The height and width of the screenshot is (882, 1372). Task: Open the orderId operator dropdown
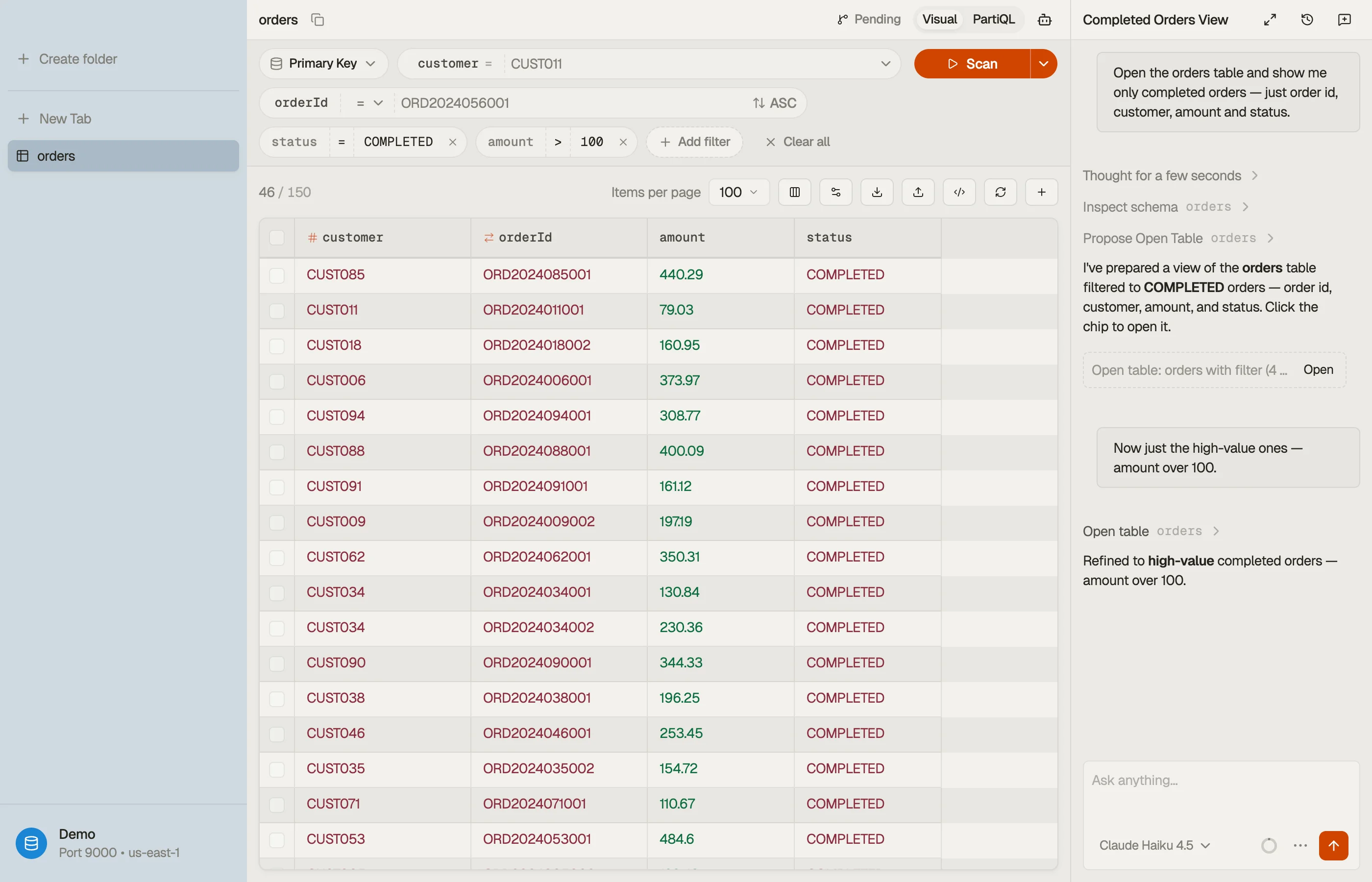click(369, 103)
